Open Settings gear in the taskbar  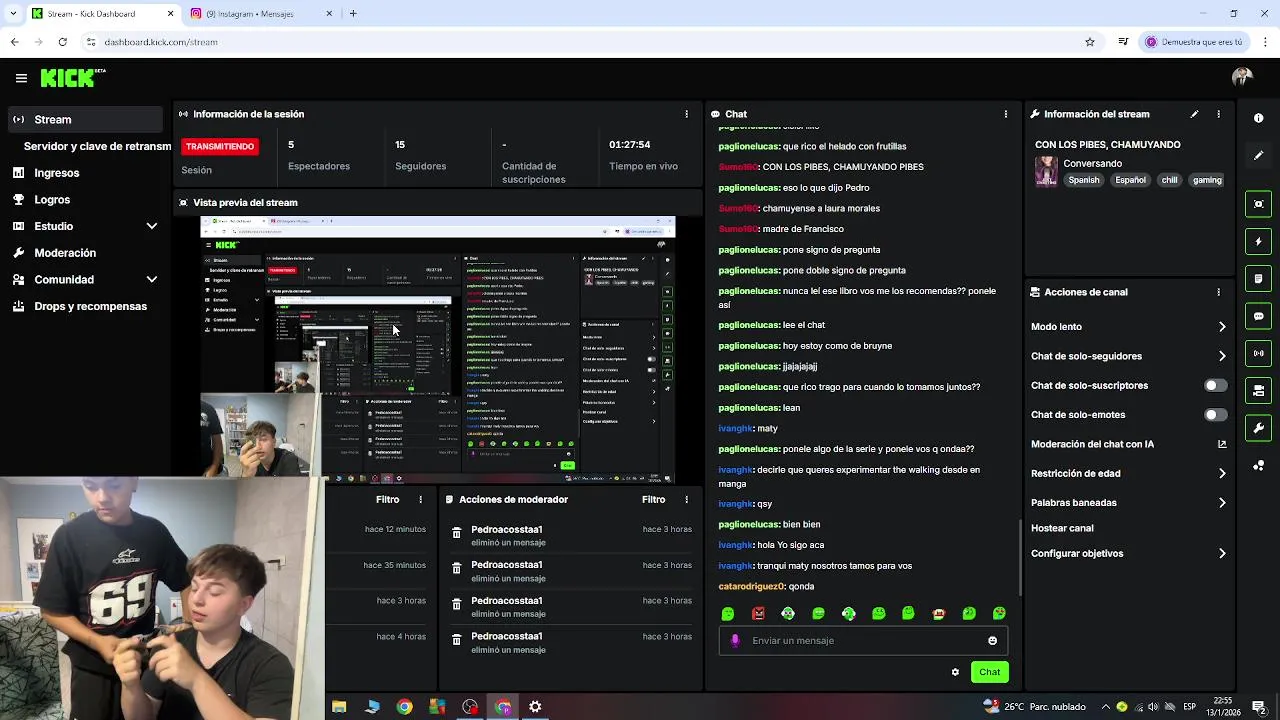(535, 707)
